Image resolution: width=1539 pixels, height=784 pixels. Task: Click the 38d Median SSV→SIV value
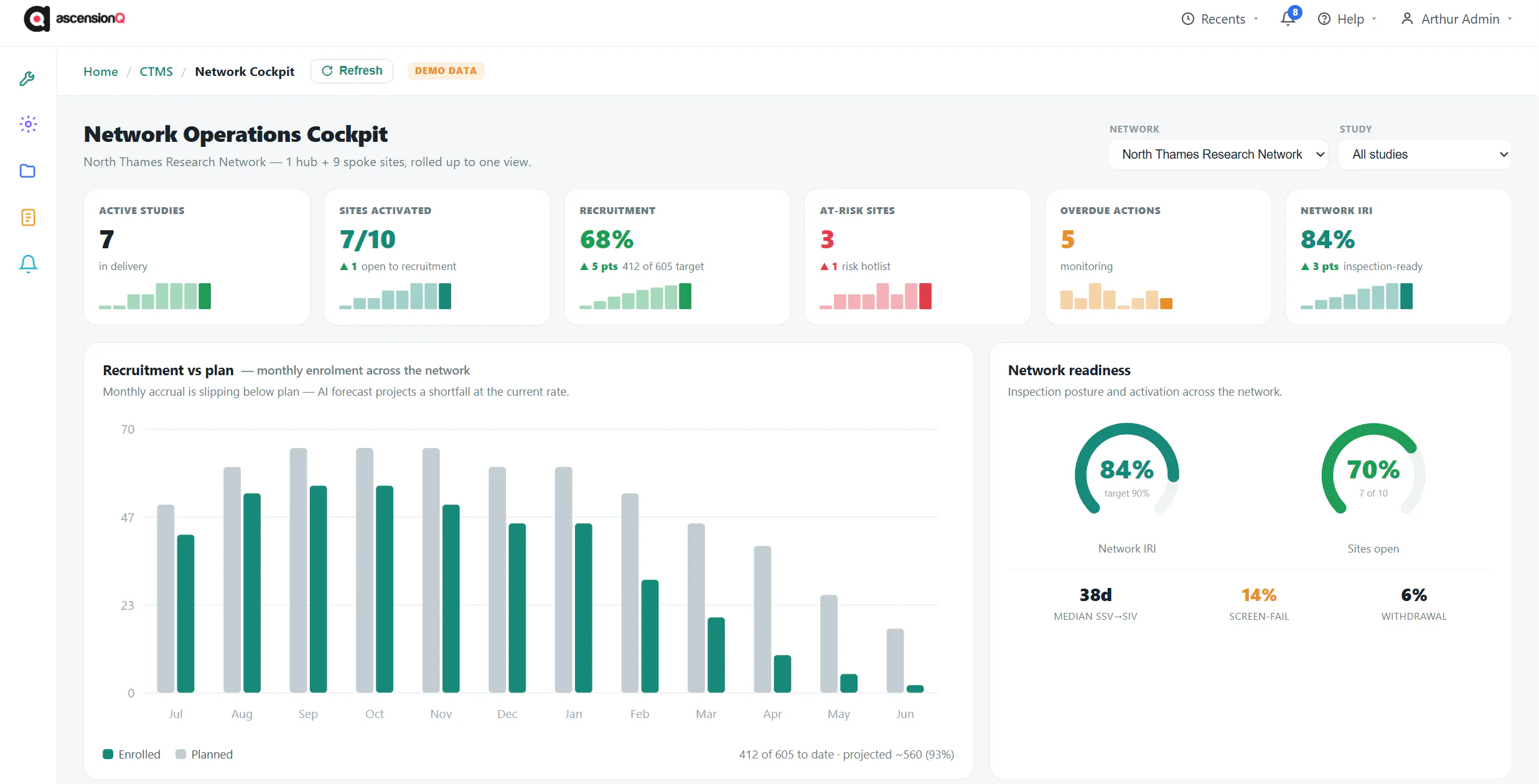coord(1095,595)
